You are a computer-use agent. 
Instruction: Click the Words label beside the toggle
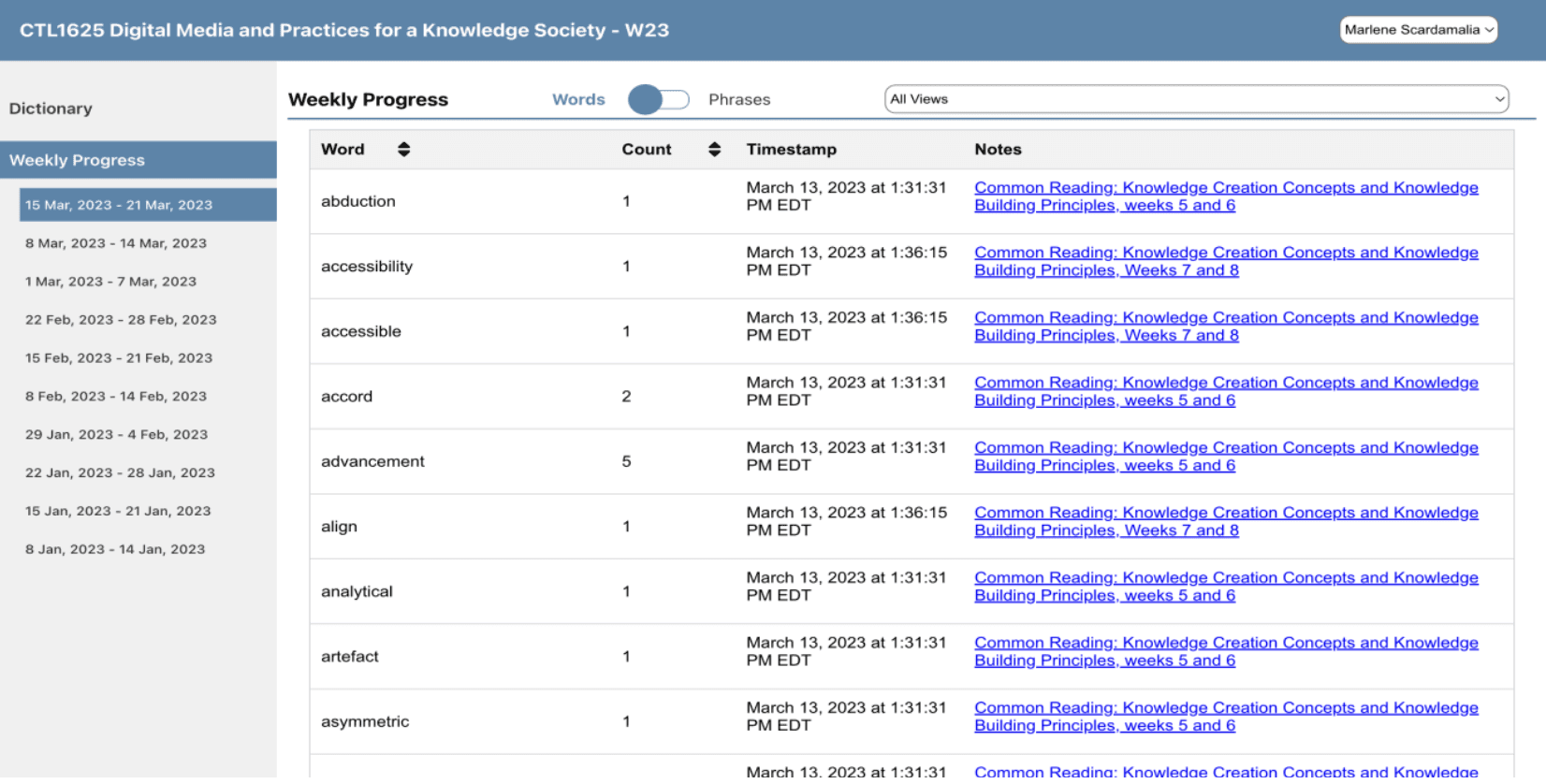[x=578, y=99]
